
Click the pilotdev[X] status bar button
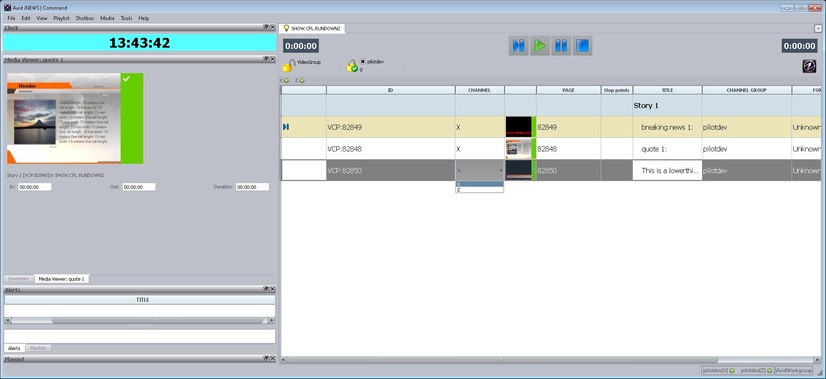[719, 371]
